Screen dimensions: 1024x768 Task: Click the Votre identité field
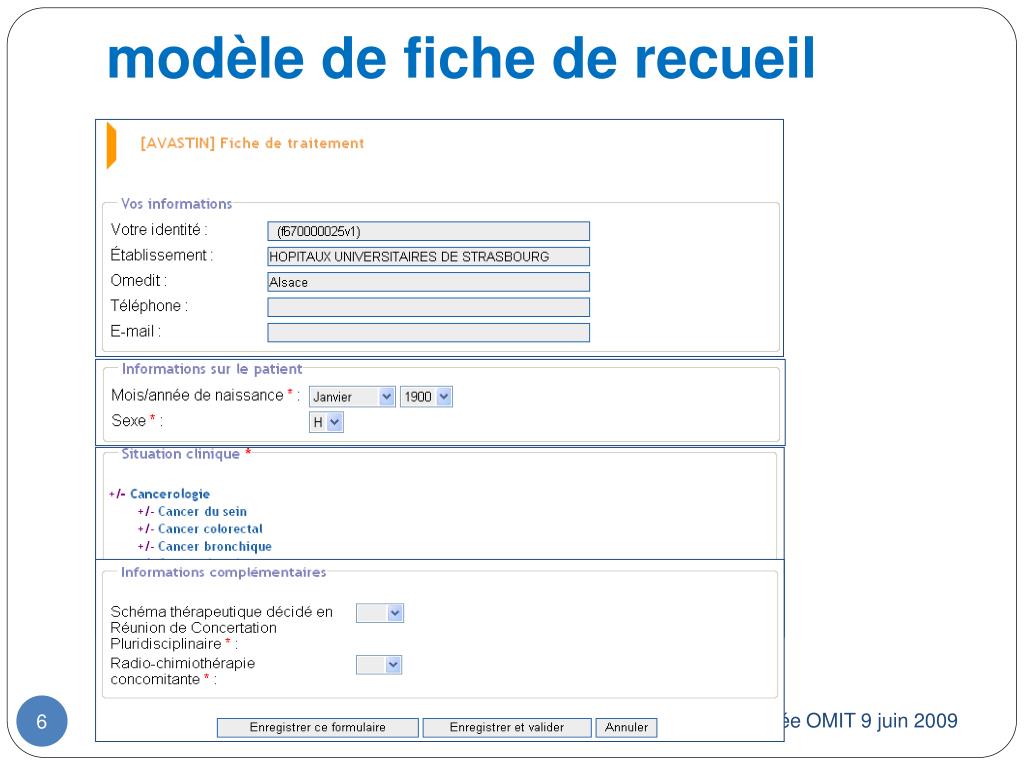coord(428,231)
